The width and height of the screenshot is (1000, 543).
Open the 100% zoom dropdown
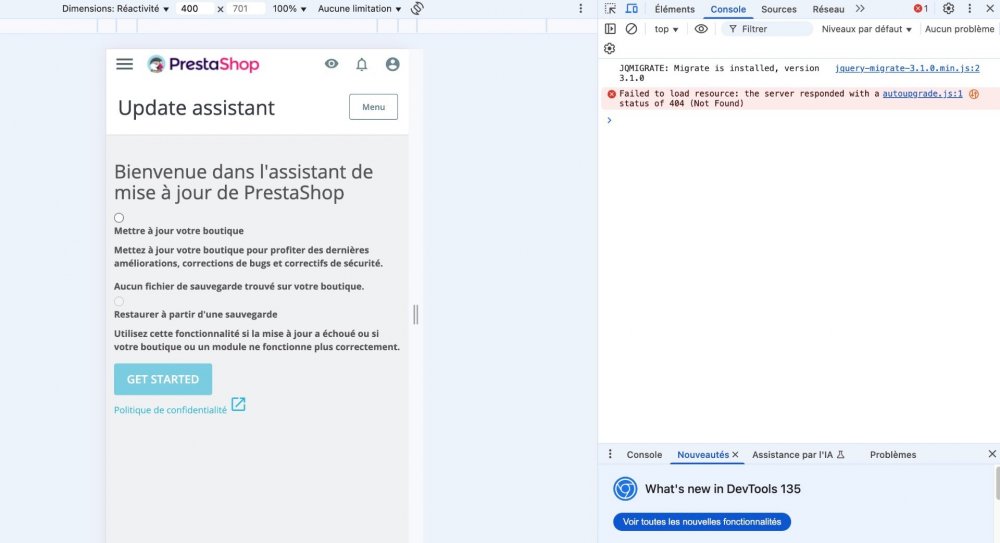pos(290,9)
